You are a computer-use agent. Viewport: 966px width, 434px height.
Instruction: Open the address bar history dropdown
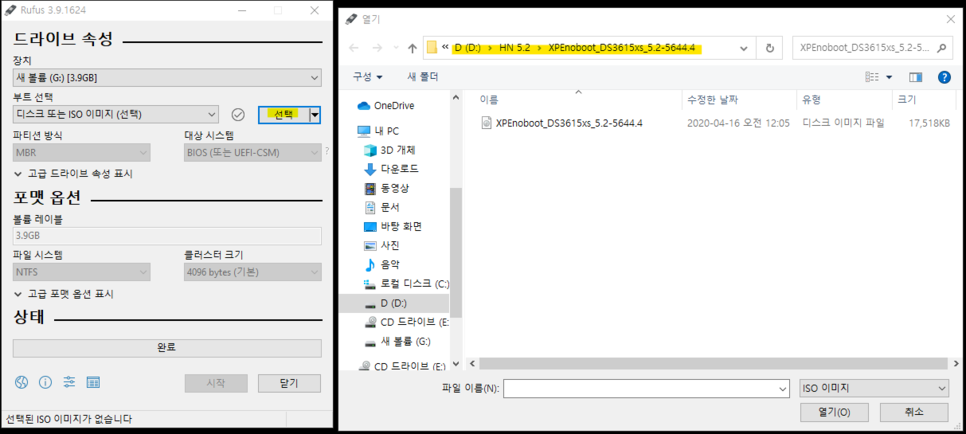pos(744,48)
